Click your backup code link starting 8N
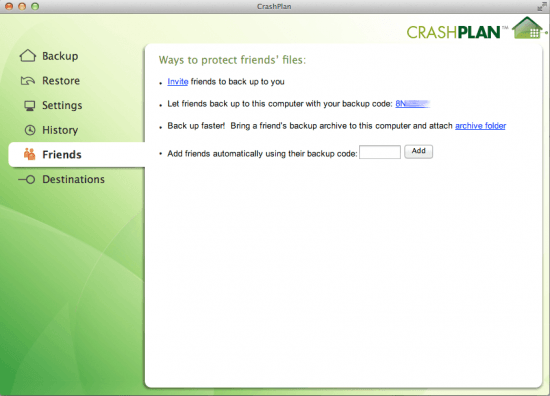Viewport: 550px width, 396px height. click(x=412, y=104)
